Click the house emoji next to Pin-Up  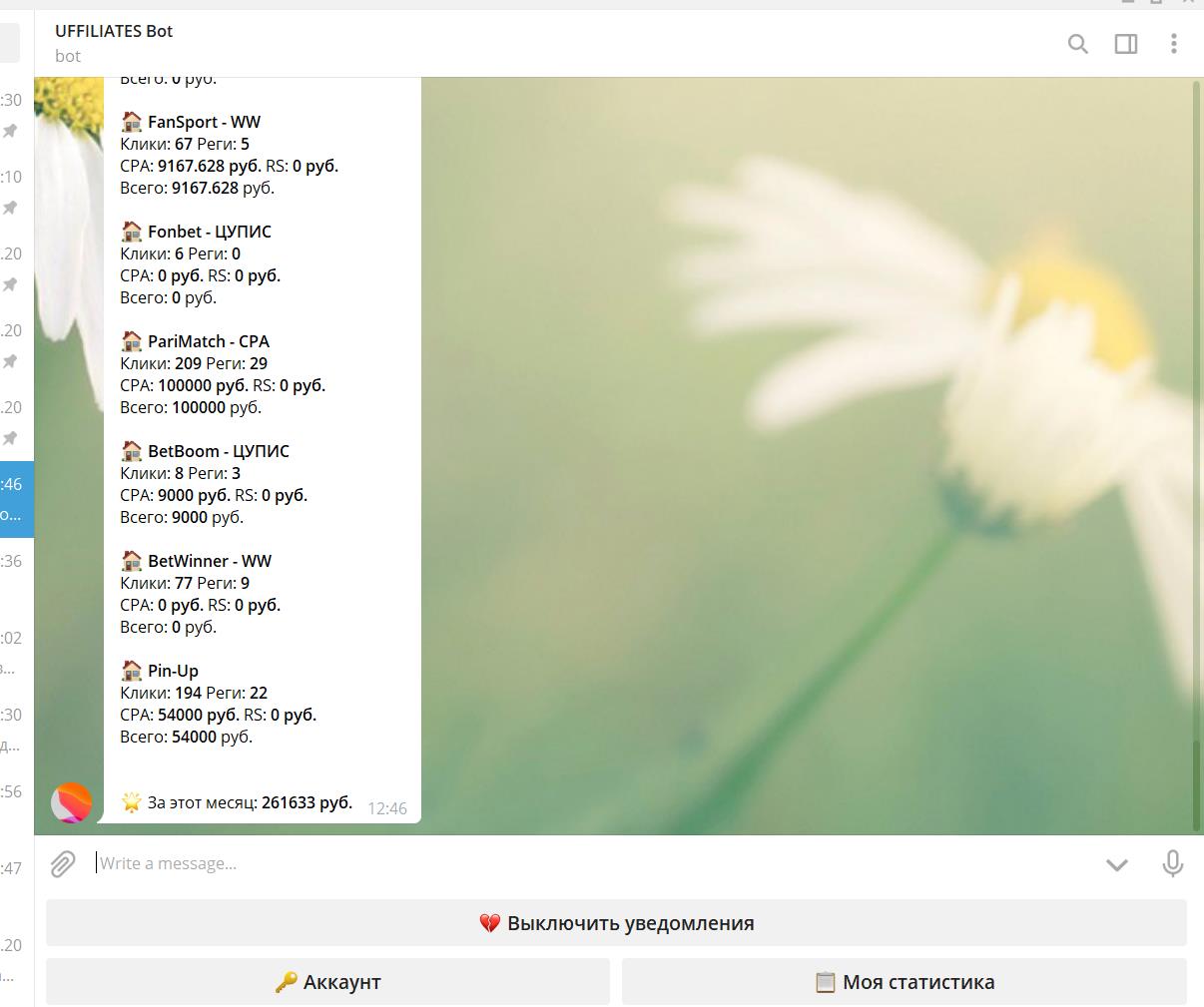pyautogui.click(x=132, y=671)
